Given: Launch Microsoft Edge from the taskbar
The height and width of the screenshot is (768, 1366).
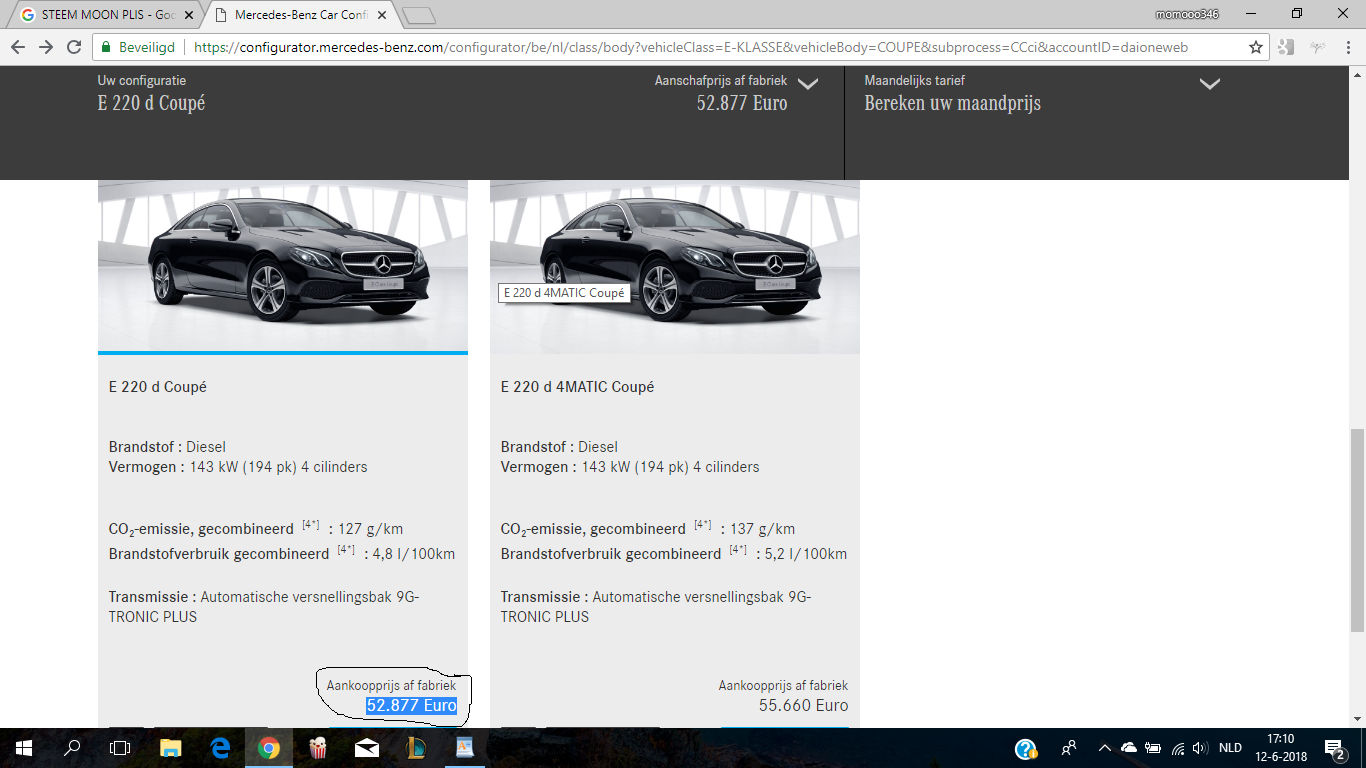Looking at the screenshot, I should (220, 748).
